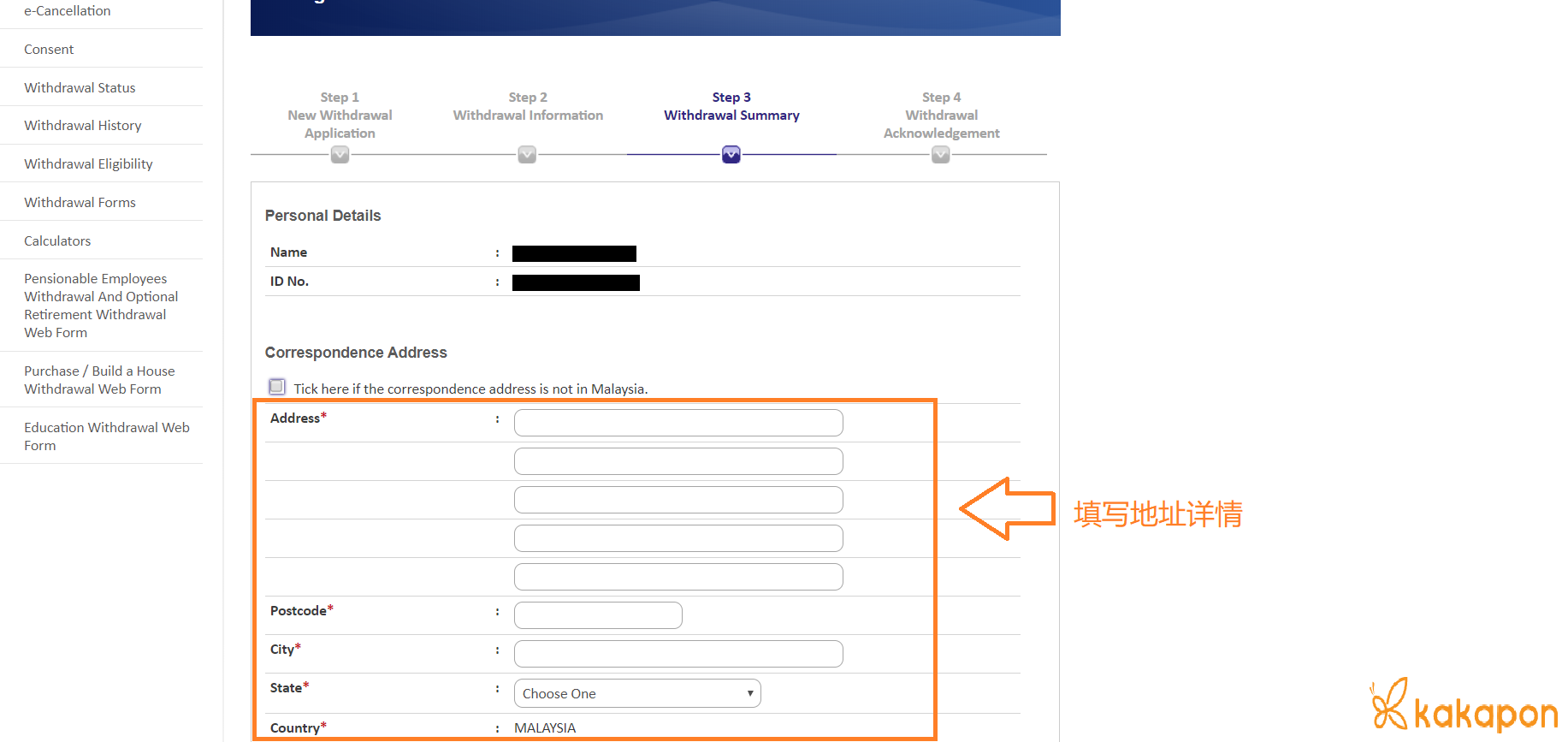Tick the correspondence address not in Malaysia checkbox
Image resolution: width=1568 pixels, height=742 pixels.
277,387
